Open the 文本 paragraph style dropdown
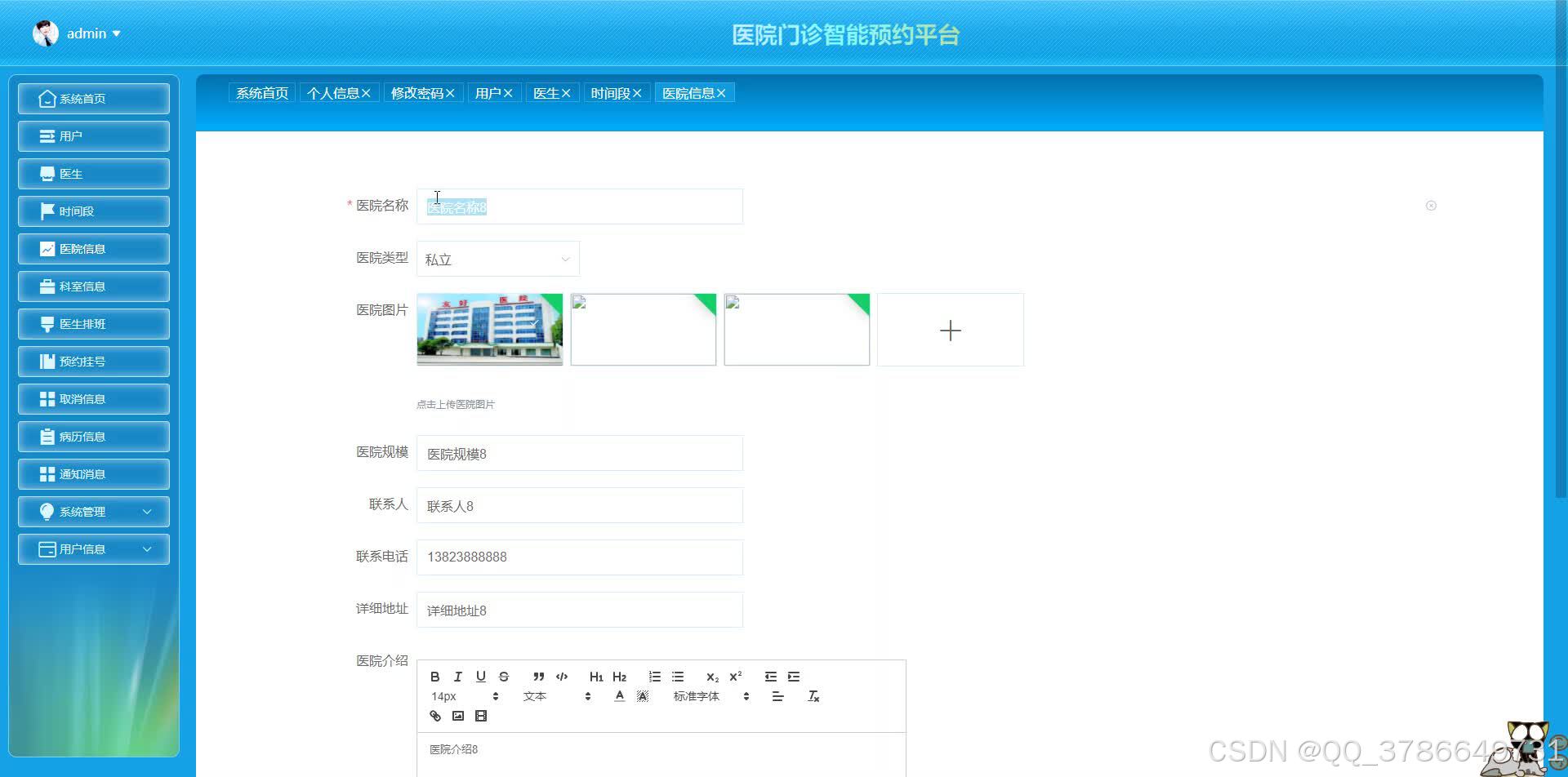1568x777 pixels. click(x=557, y=696)
